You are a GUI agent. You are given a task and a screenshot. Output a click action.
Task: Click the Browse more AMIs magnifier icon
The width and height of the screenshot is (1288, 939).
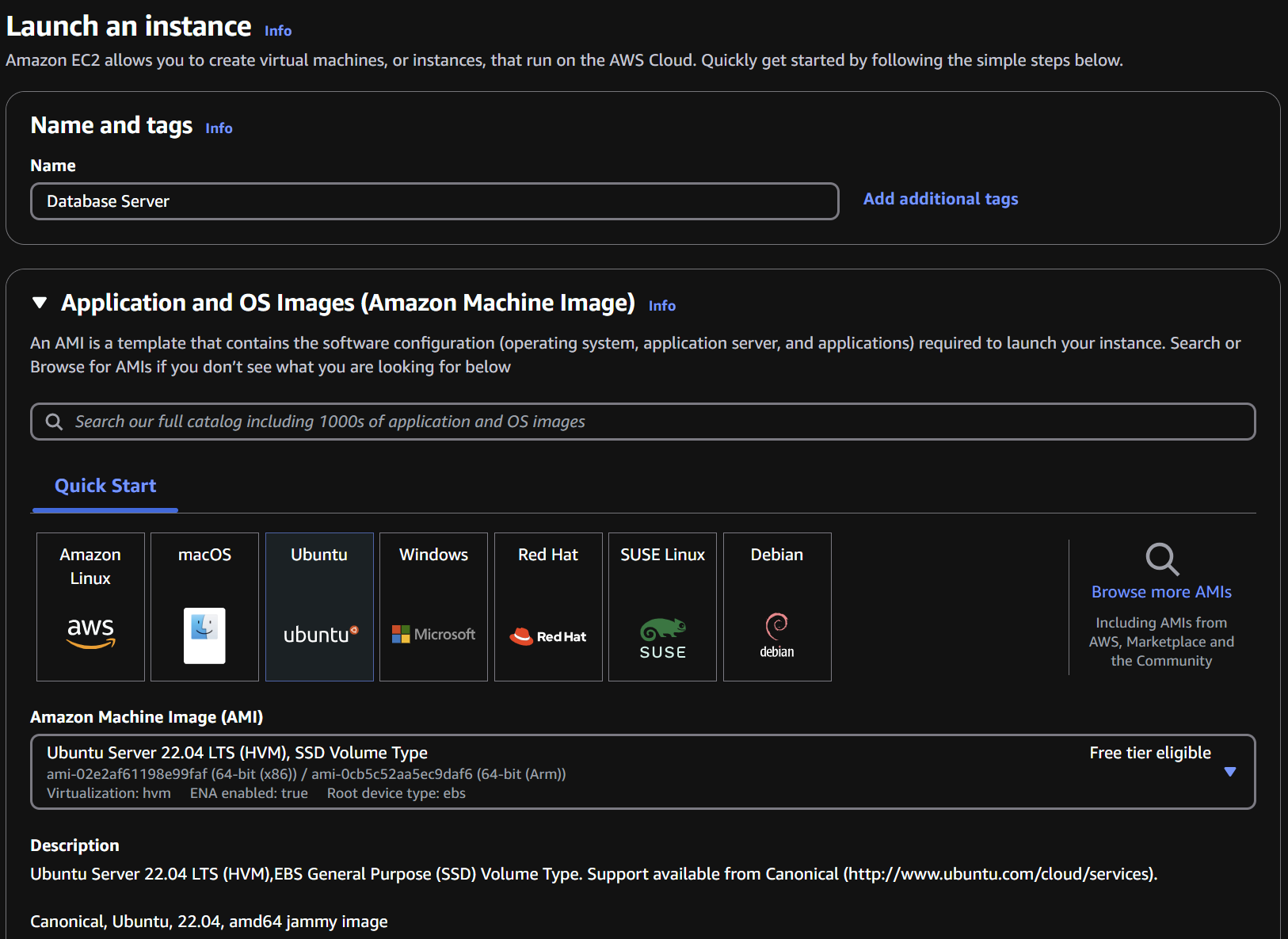click(x=1162, y=559)
